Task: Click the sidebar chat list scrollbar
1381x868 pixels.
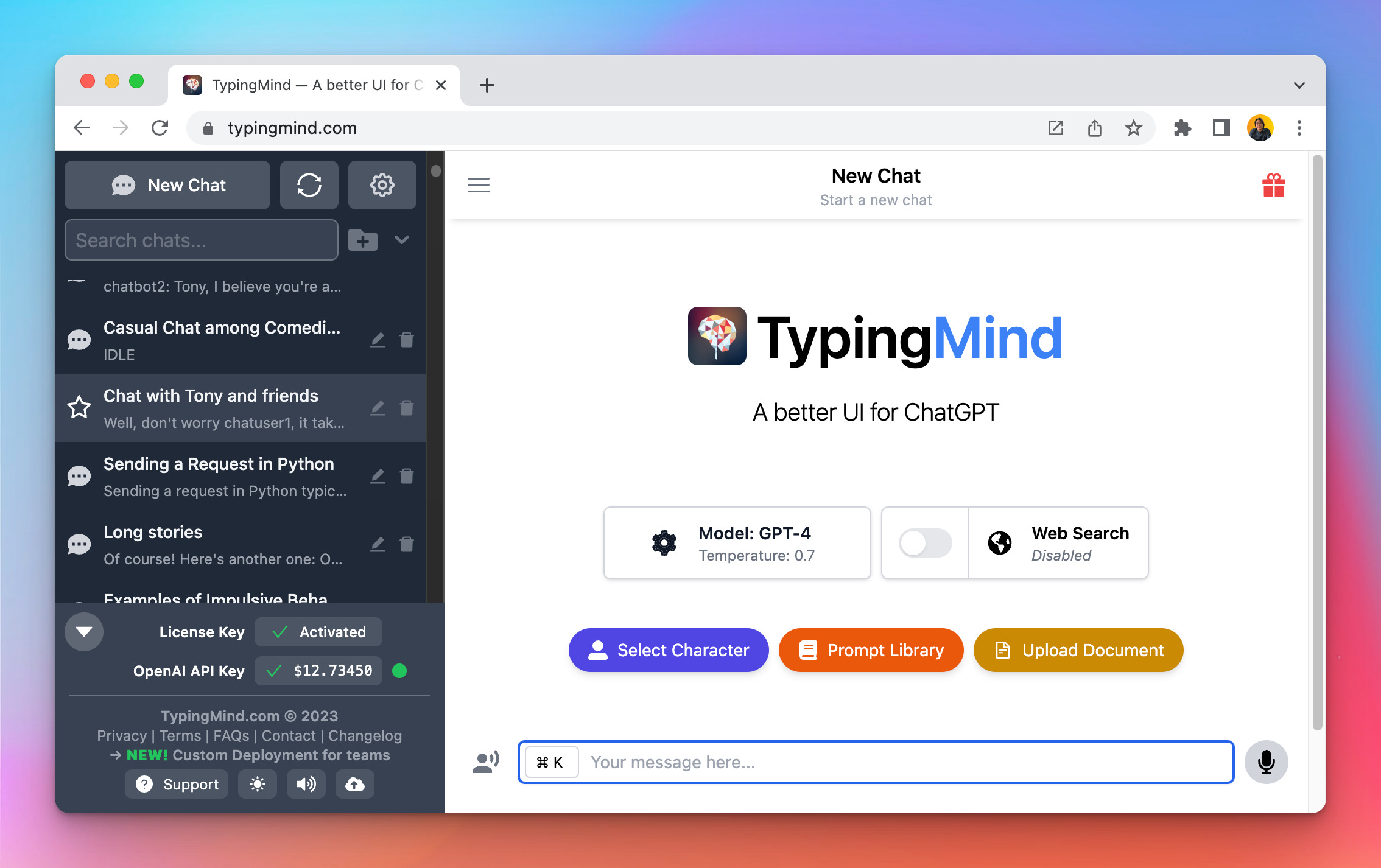Action: pos(435,170)
